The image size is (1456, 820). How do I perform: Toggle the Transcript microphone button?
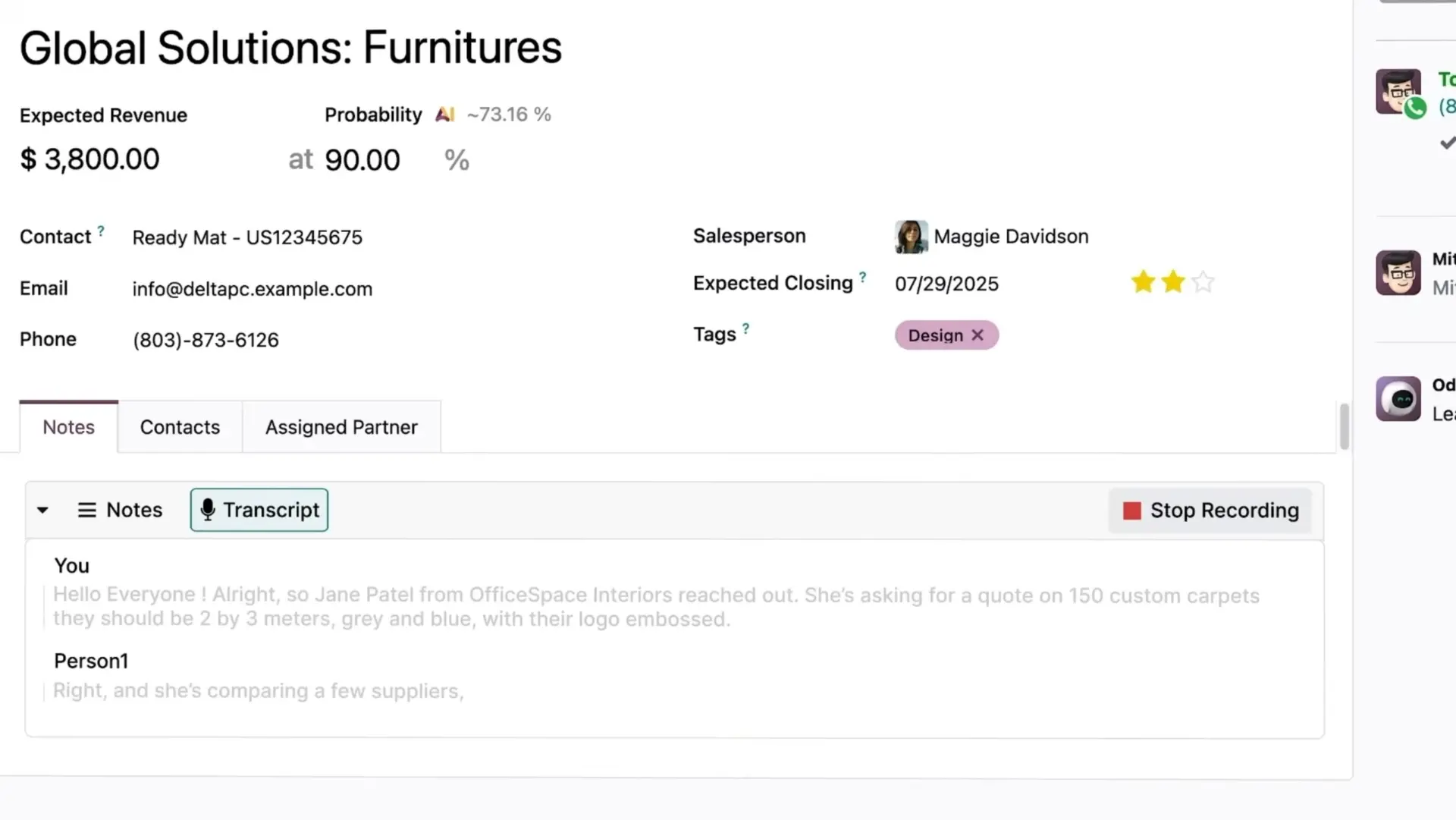259,511
